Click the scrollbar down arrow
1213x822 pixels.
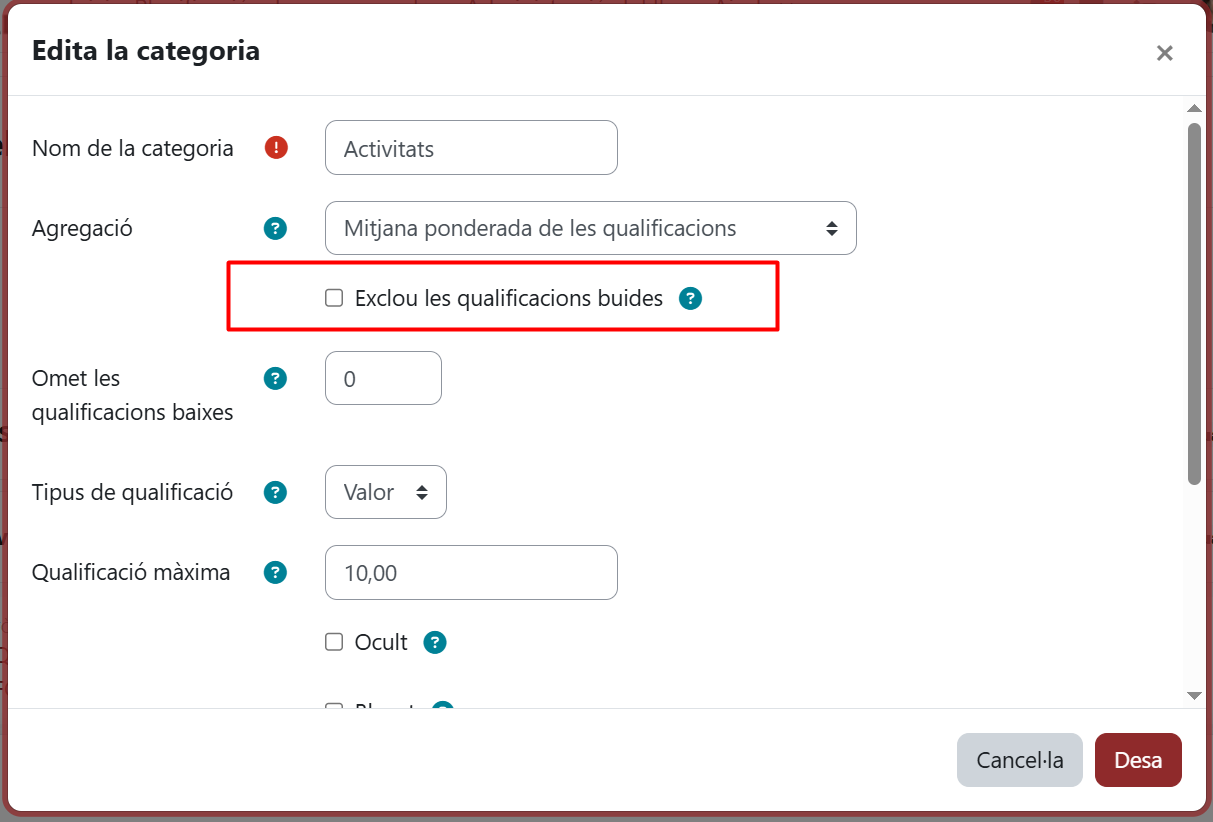tap(1193, 695)
